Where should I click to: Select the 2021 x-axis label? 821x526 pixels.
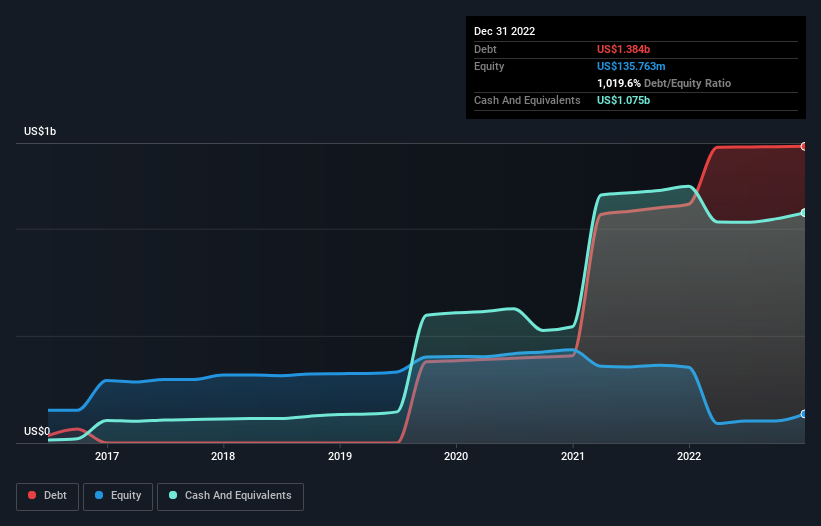(x=573, y=456)
